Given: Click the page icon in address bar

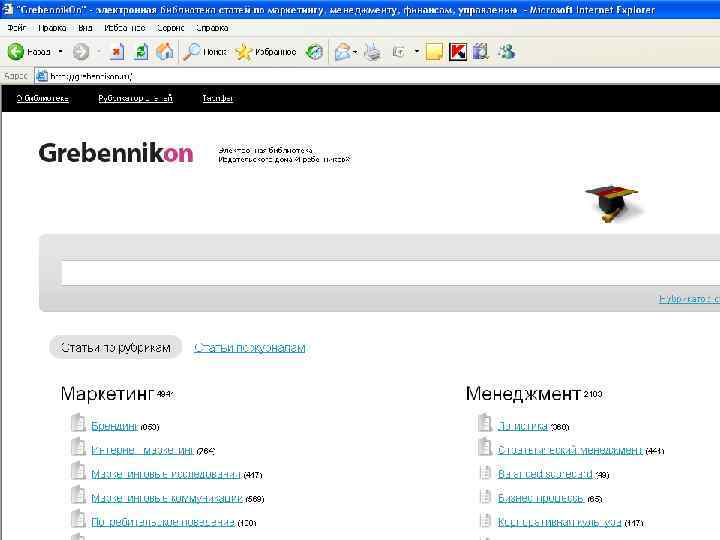Looking at the screenshot, I should 42,76.
